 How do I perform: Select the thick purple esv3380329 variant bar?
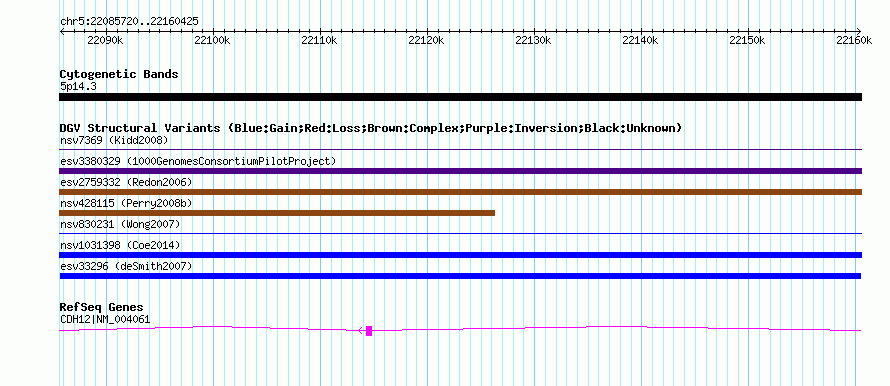tap(460, 171)
